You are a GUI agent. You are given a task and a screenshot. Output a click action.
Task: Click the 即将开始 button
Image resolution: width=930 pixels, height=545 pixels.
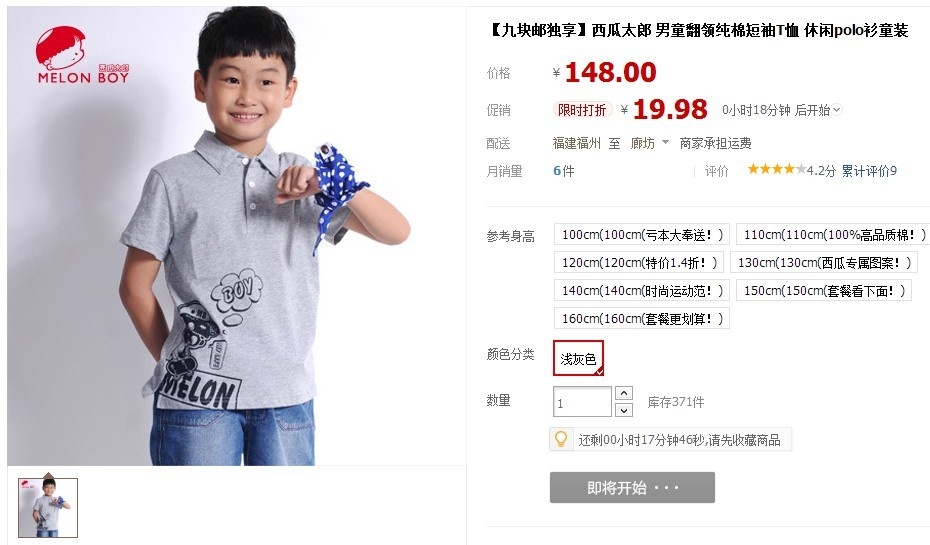click(x=632, y=487)
